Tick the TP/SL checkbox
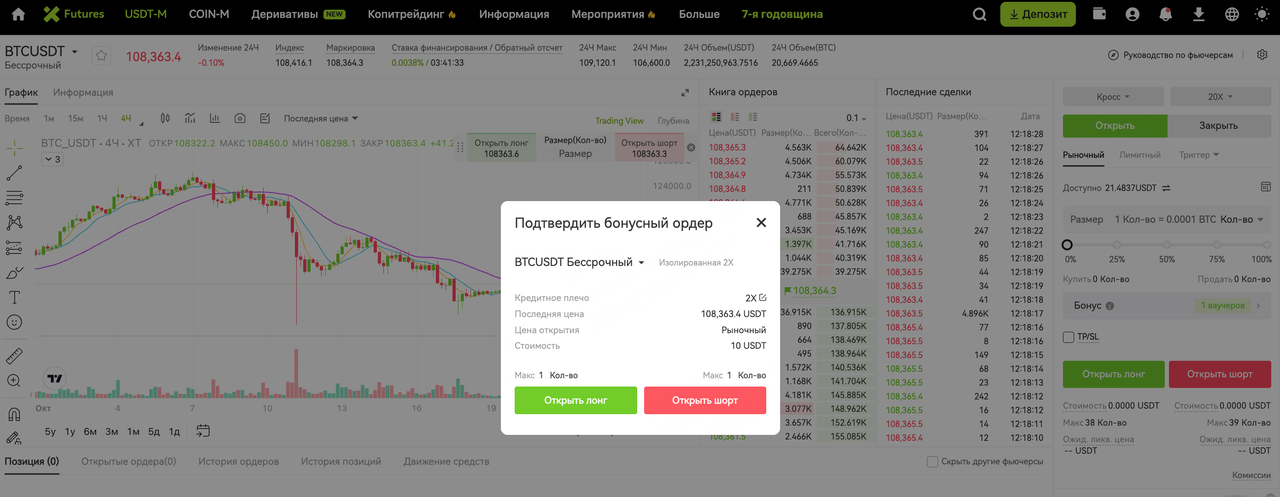This screenshot has width=1280, height=497. coord(1068,338)
